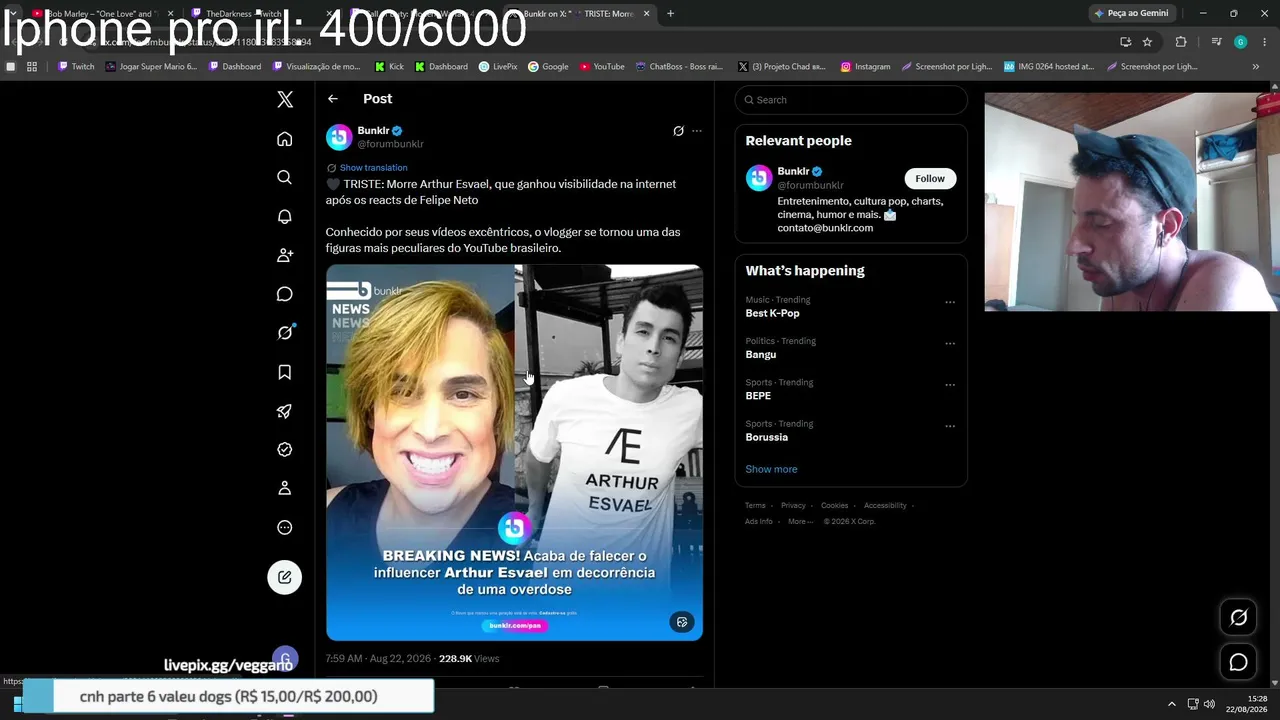Open the ChatBoss bookmark

(x=679, y=67)
